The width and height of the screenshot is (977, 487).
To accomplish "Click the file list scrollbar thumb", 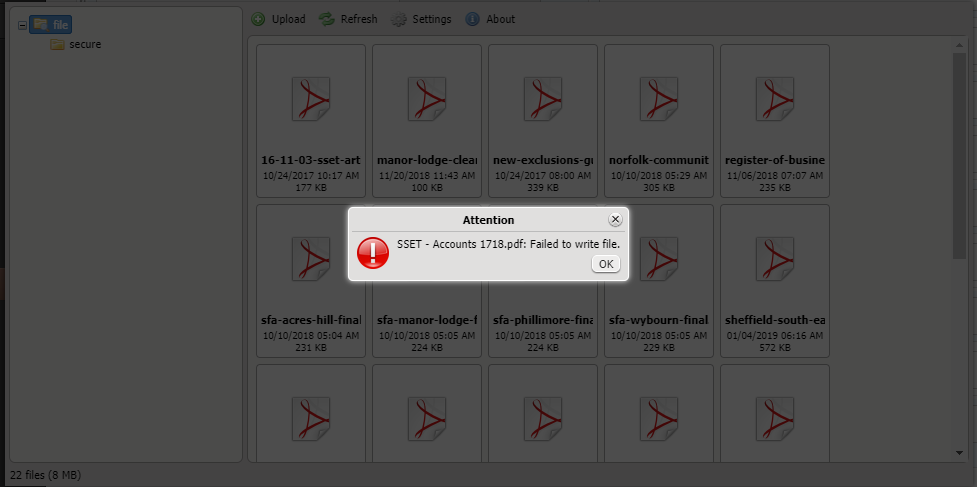I will (x=960, y=156).
